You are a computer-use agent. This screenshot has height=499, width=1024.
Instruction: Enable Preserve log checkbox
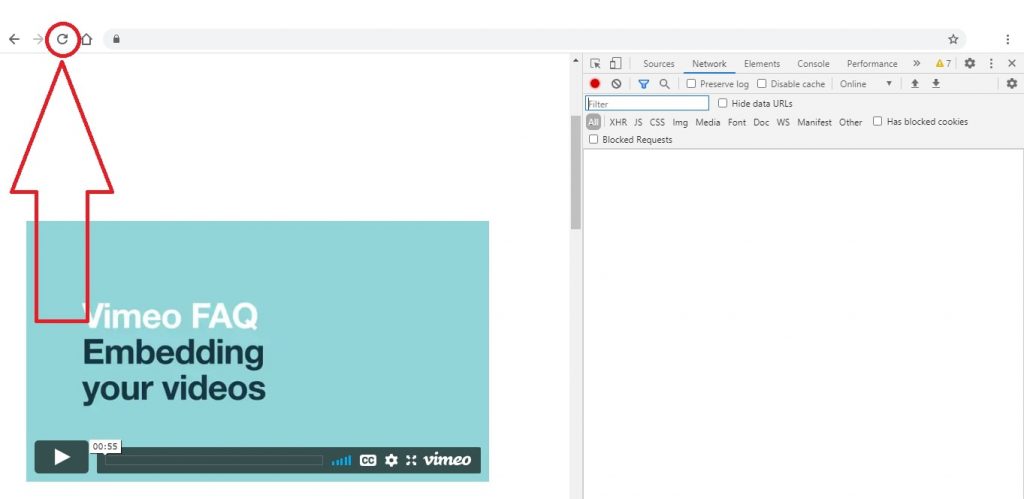[691, 84]
